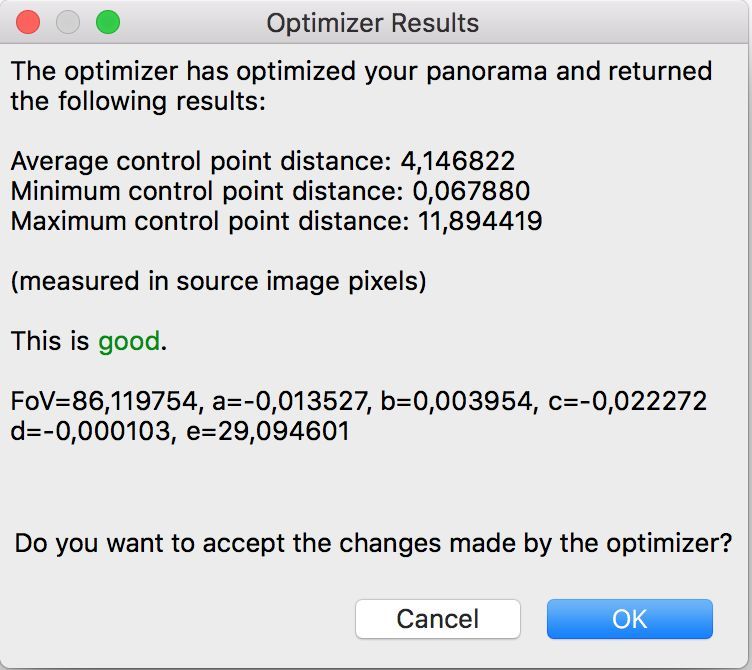Click the green zoom window button

(108, 22)
